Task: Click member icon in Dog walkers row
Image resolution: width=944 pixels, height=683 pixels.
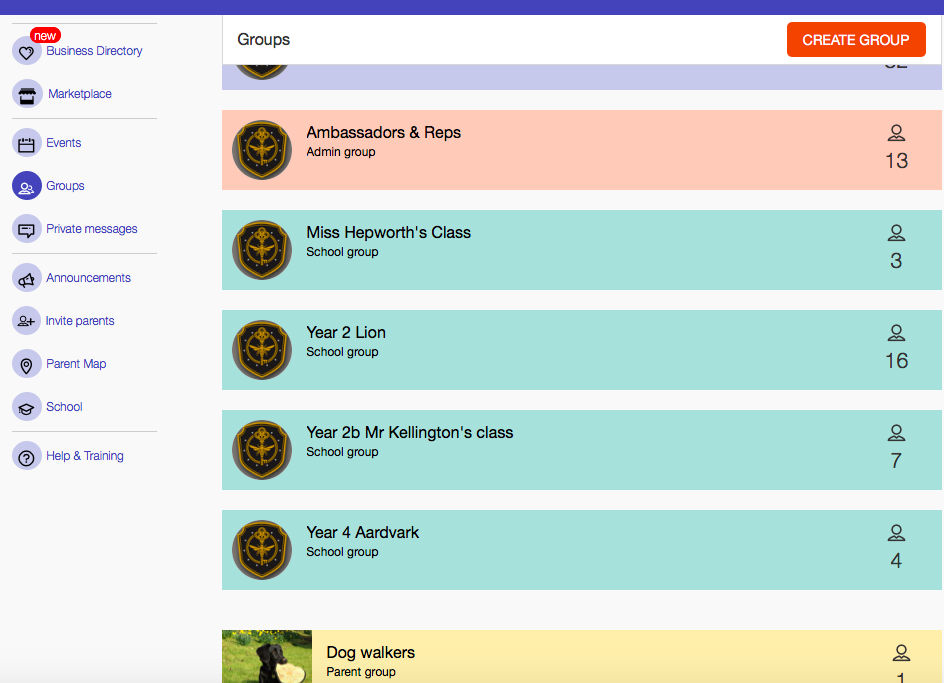Action: 901,653
